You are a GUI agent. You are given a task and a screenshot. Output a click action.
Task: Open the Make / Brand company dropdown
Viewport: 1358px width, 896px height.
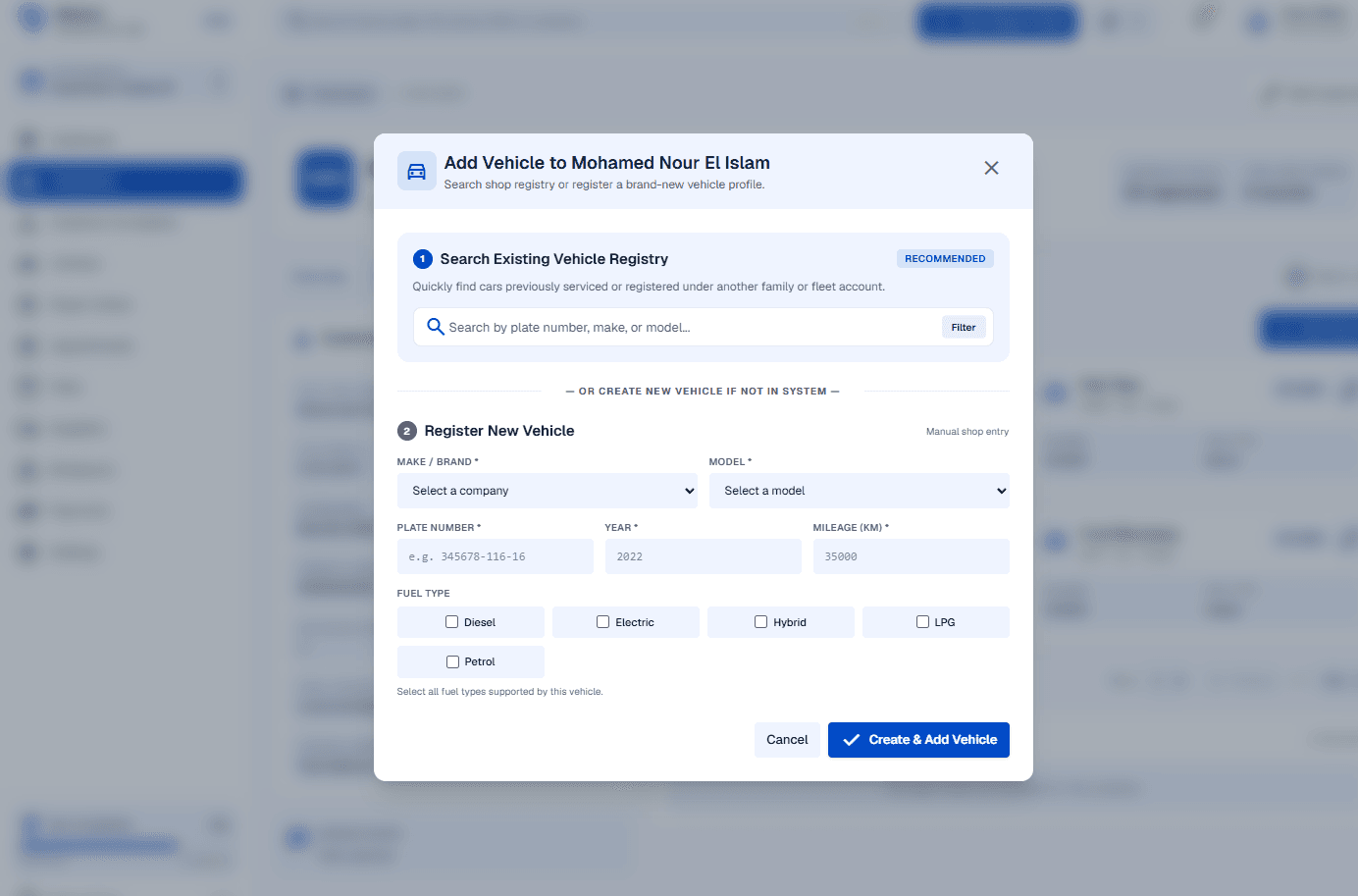tap(548, 491)
